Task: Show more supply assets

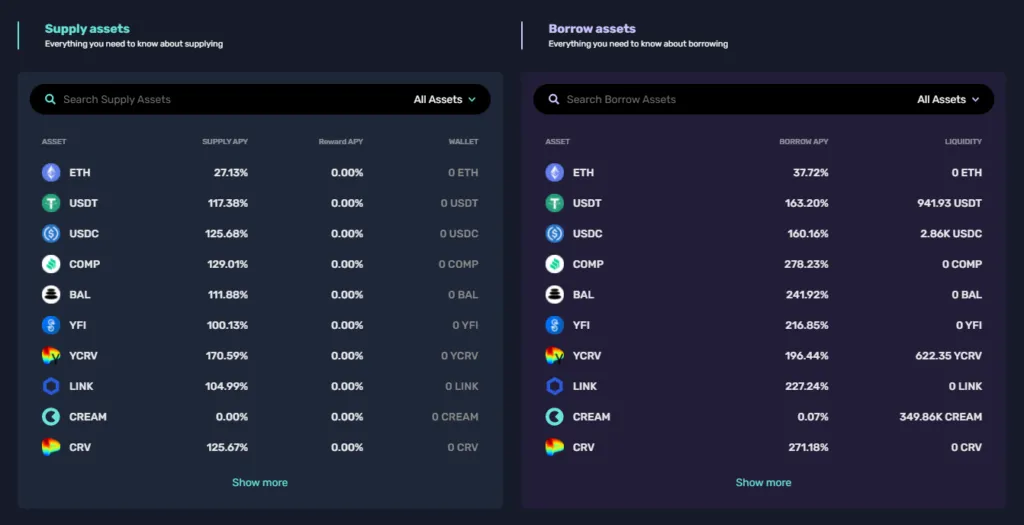Action: click(260, 483)
